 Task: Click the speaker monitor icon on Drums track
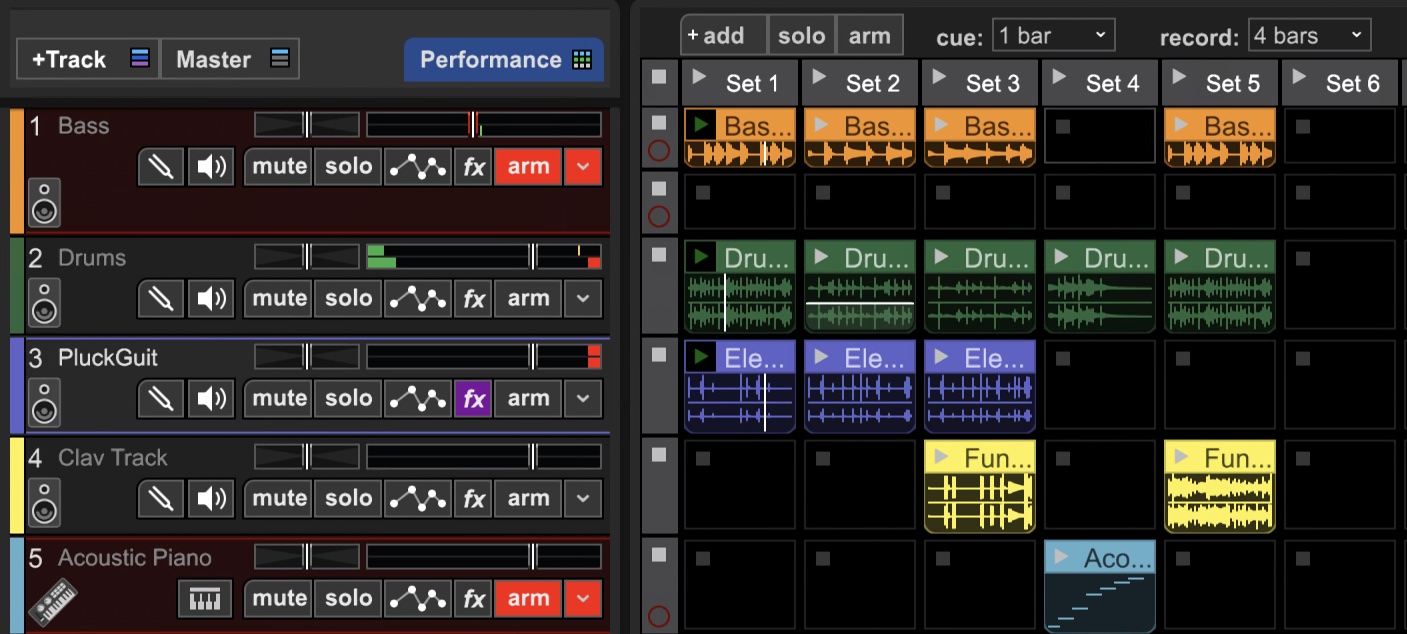[212, 299]
